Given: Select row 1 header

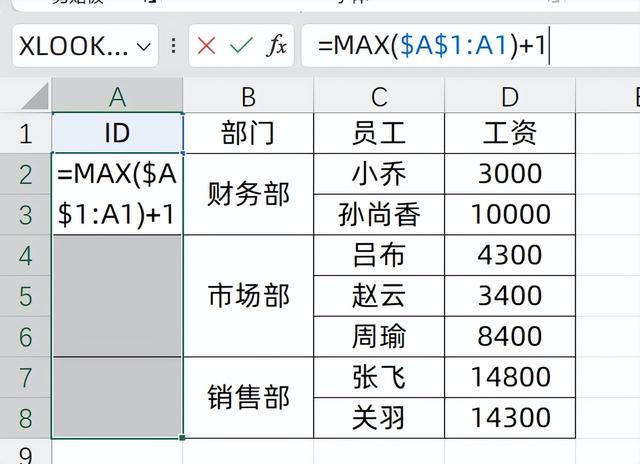Looking at the screenshot, I should 25,133.
